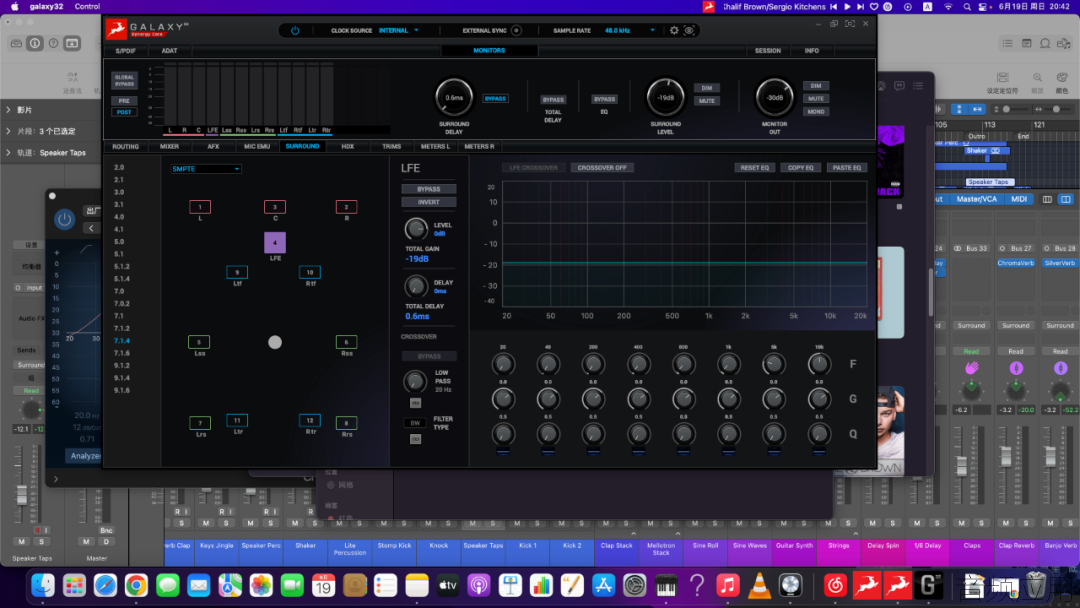
Task: Switch to the Mixer tab
Action: click(x=169, y=147)
